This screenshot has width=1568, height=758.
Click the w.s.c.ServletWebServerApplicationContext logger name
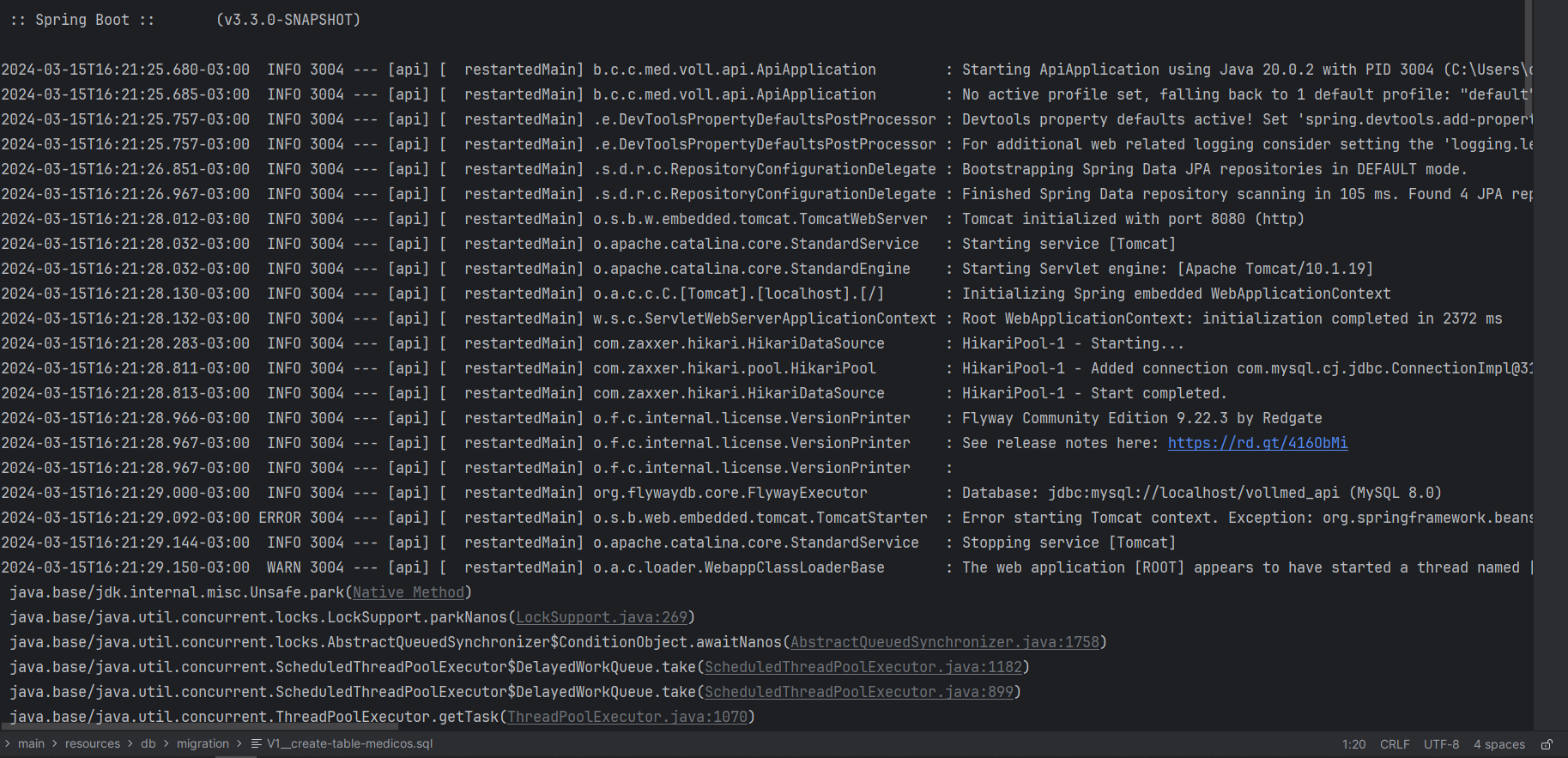tap(764, 318)
